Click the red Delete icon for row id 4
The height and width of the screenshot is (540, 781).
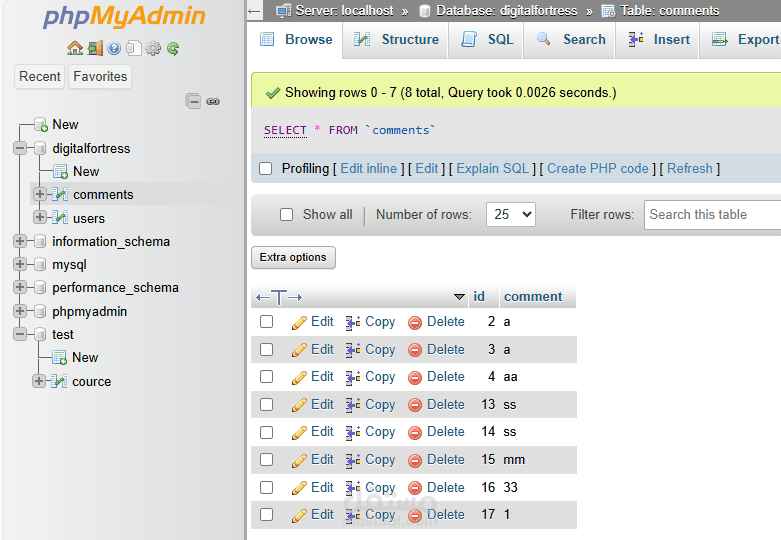(x=414, y=378)
